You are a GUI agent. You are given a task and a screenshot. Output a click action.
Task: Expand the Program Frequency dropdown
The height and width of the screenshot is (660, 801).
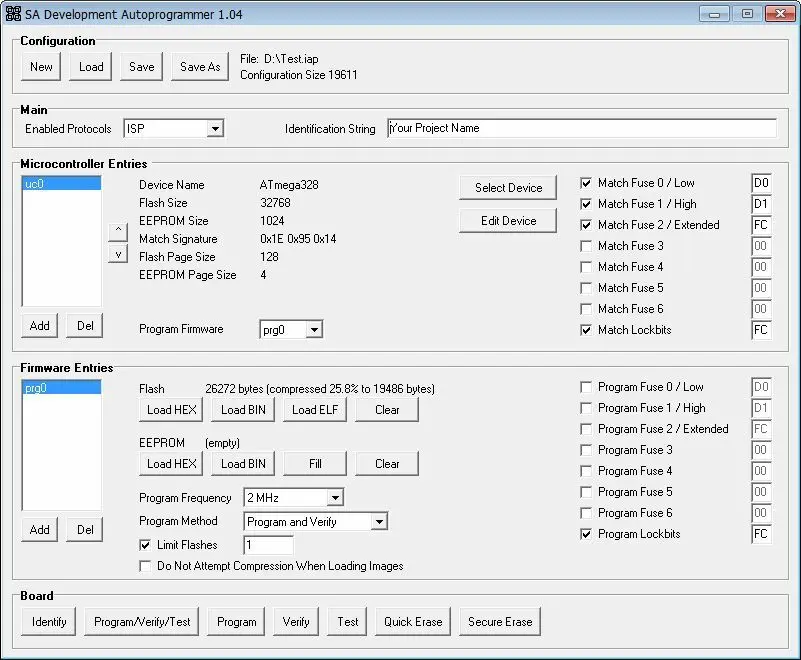coord(335,498)
